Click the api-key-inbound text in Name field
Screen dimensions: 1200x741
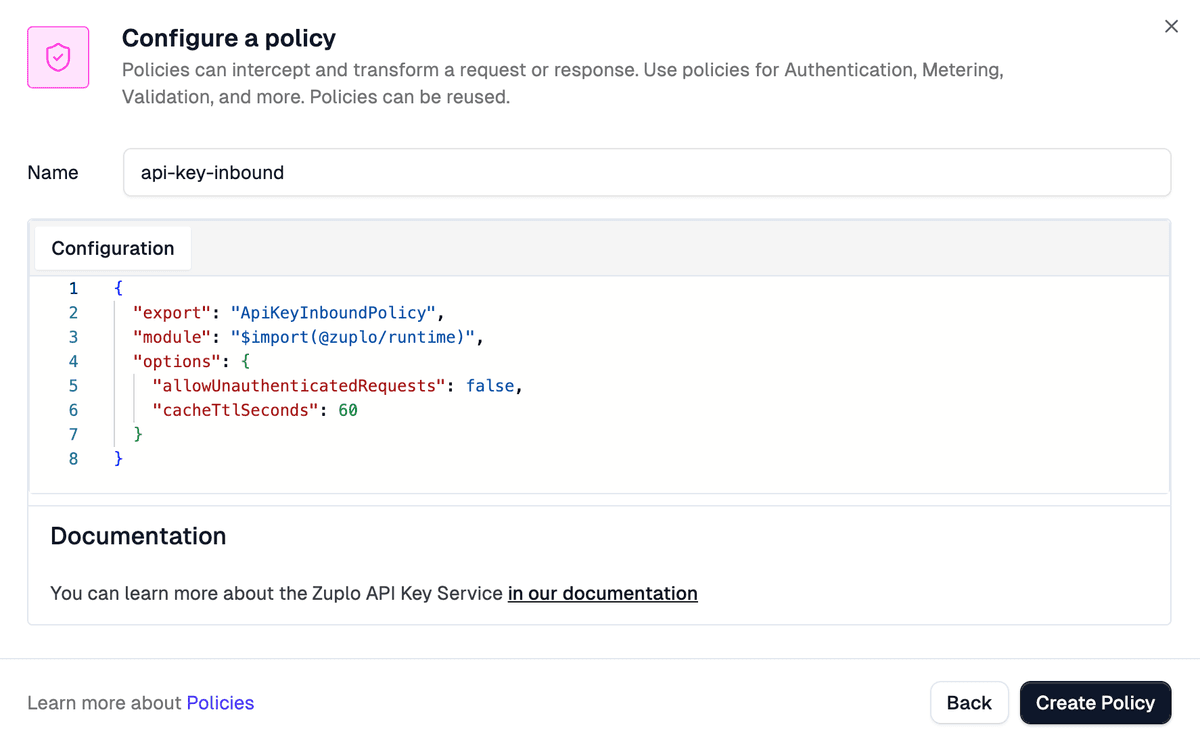213,172
